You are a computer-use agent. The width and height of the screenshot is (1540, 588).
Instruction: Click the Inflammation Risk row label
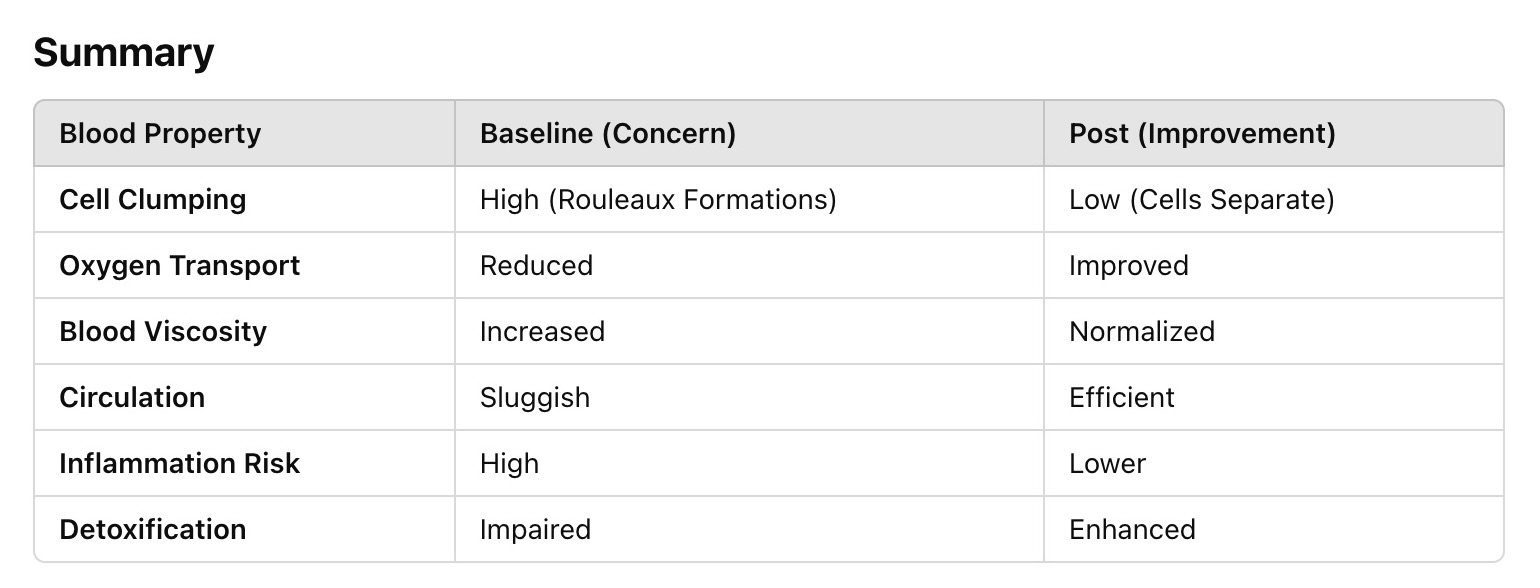click(180, 464)
